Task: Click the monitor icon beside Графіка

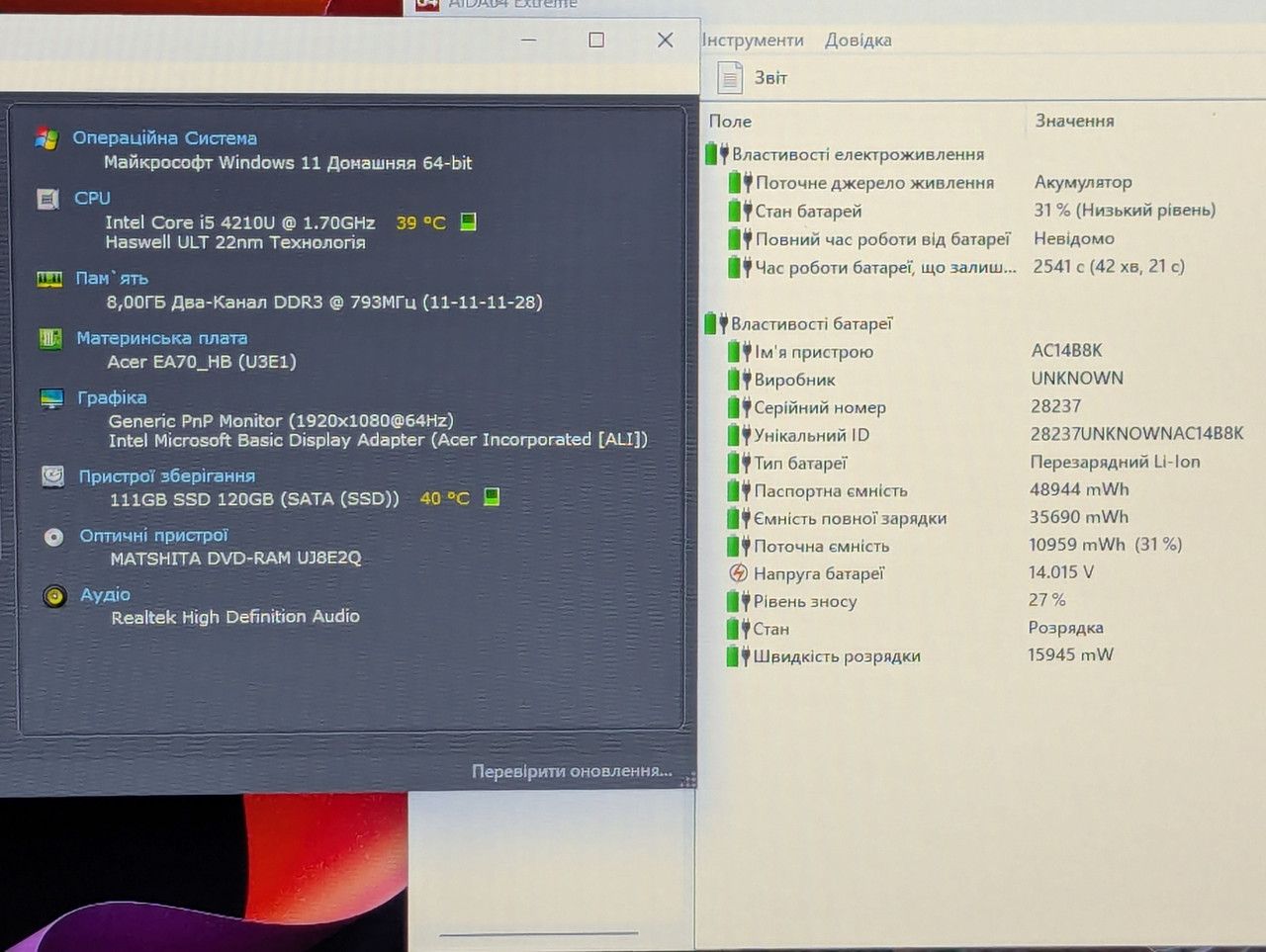Action: pyautogui.click(x=51, y=398)
